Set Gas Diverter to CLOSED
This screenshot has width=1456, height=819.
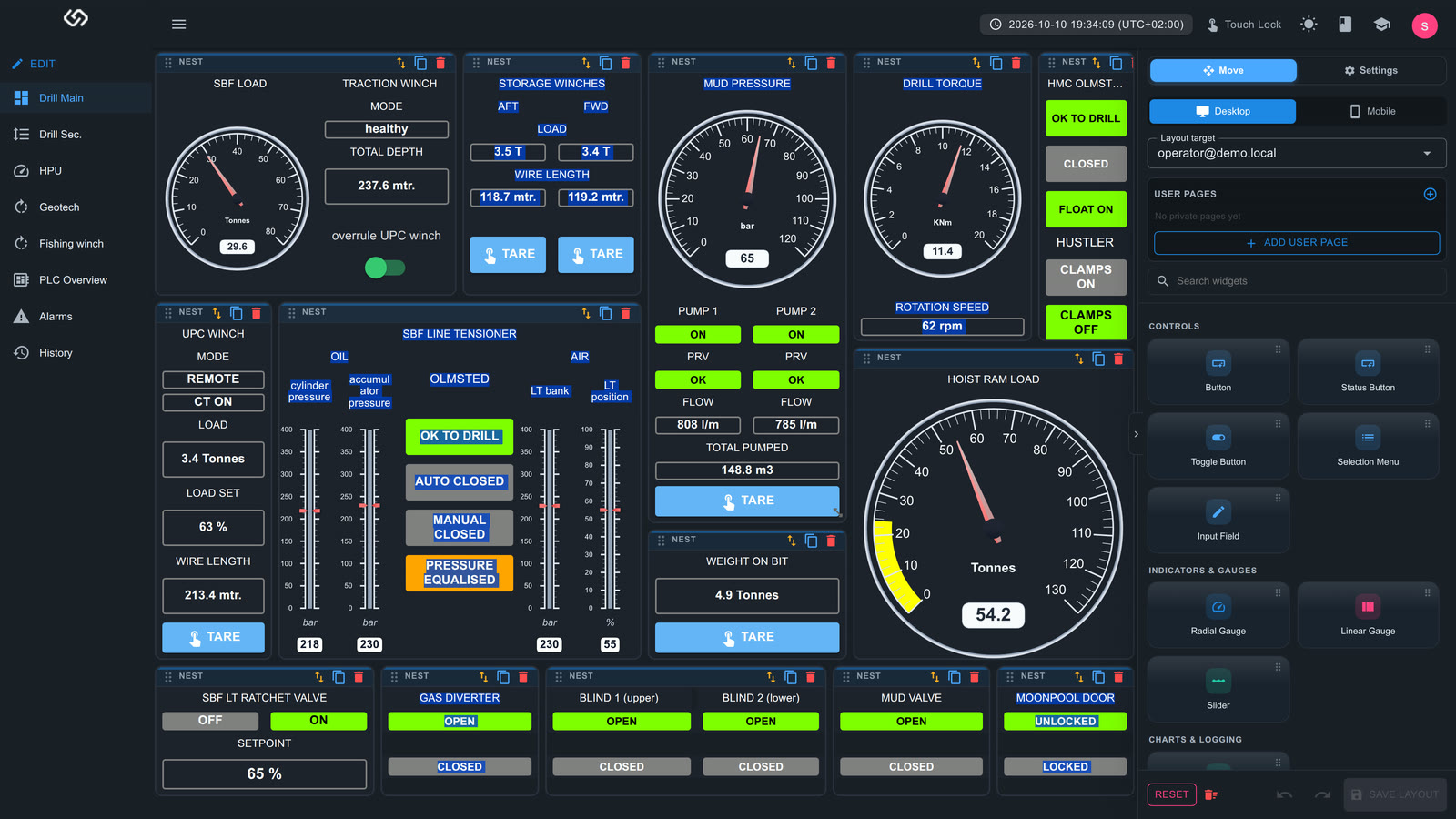coord(460,767)
